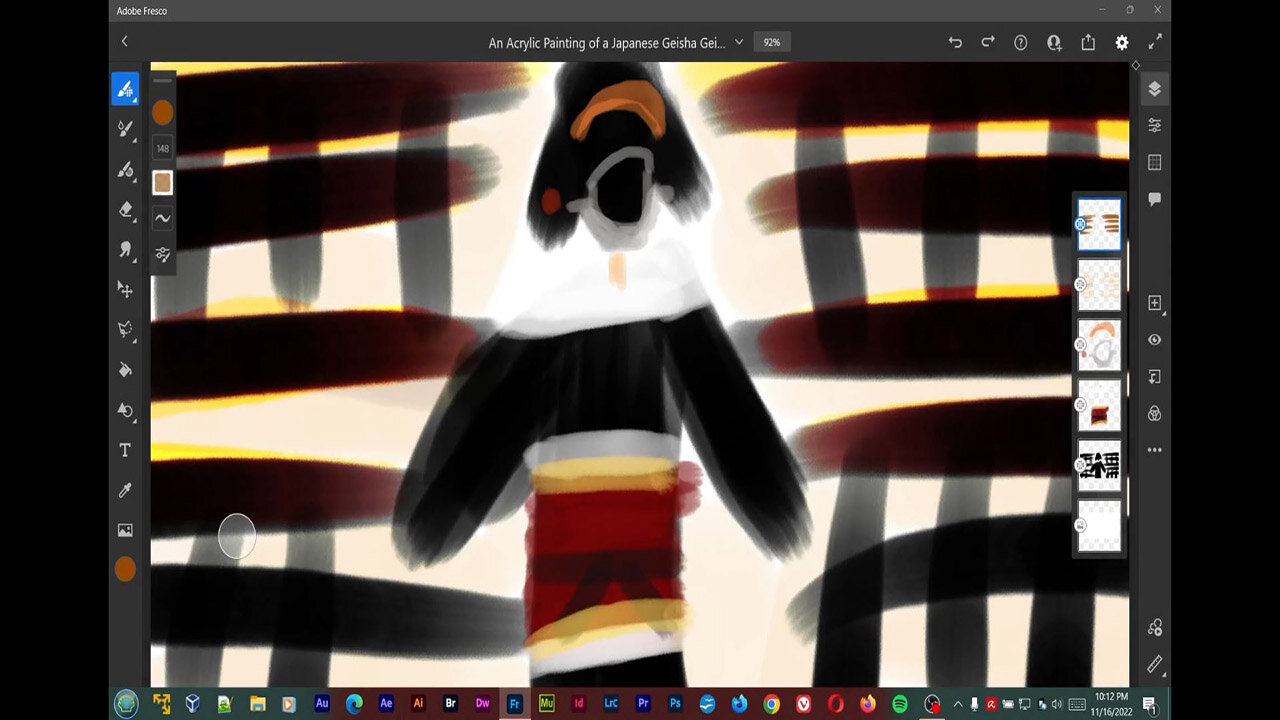Click the touch shortcut circle on canvas
This screenshot has height=720, width=1280.
(x=237, y=536)
